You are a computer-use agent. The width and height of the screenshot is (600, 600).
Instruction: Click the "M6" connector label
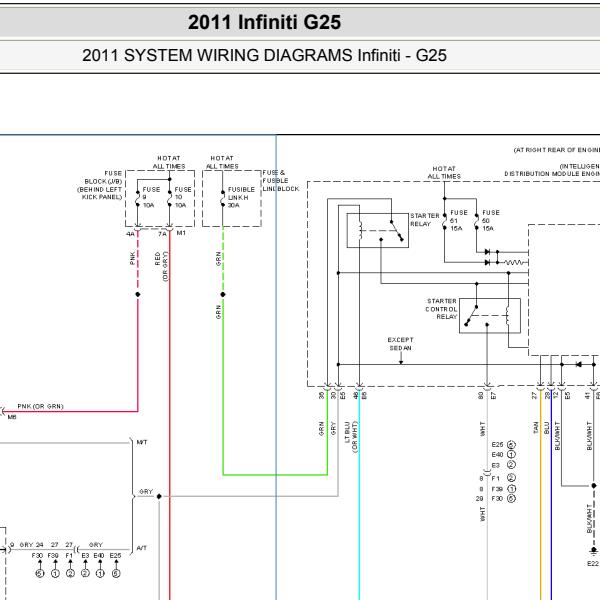point(12,417)
